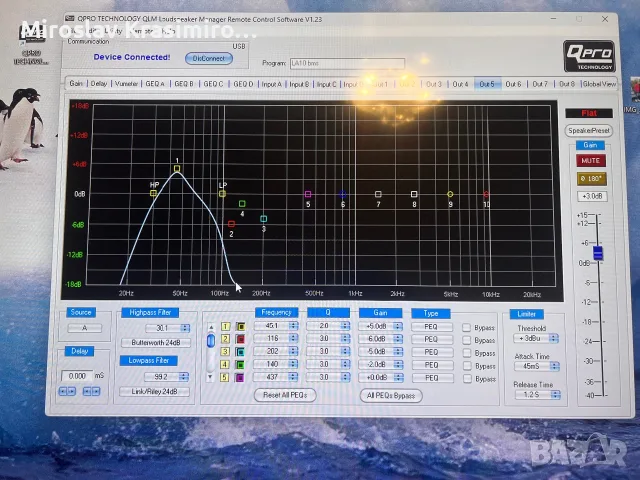640x480 pixels.
Task: Adjust lowpass frequency 99.2 stepper
Action: click(x=184, y=377)
